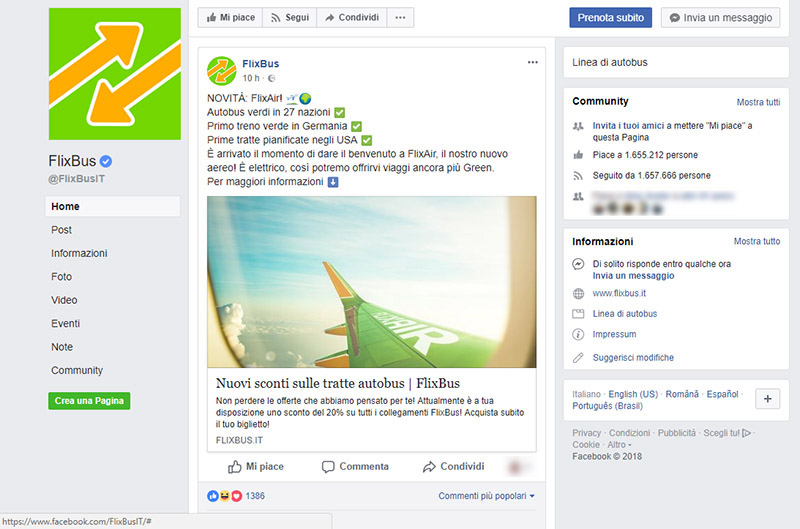The height and width of the screenshot is (529, 800).
Task: Click the blue verified badge beside FlixBus
Action: 106,161
